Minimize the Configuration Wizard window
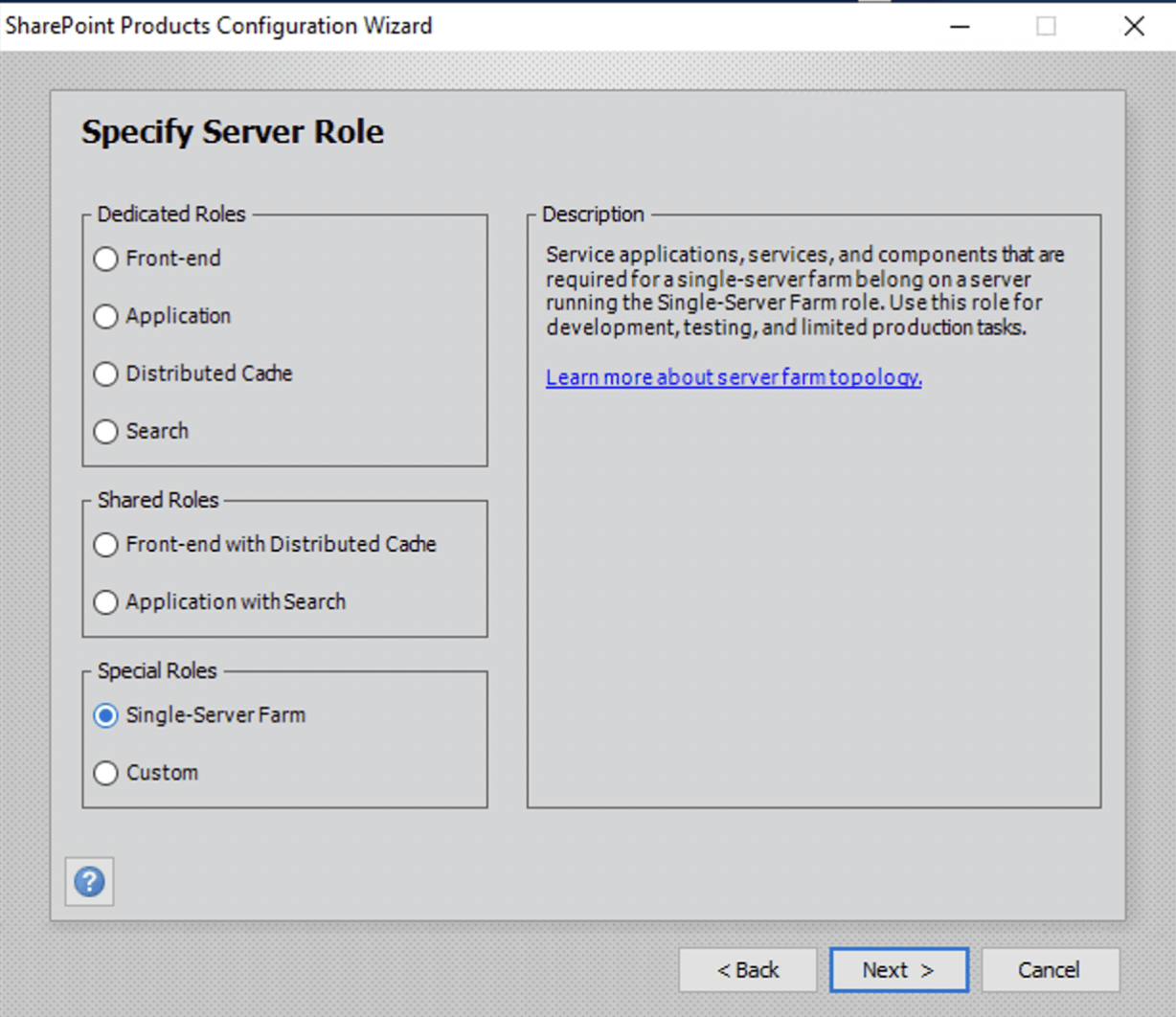 (x=960, y=26)
